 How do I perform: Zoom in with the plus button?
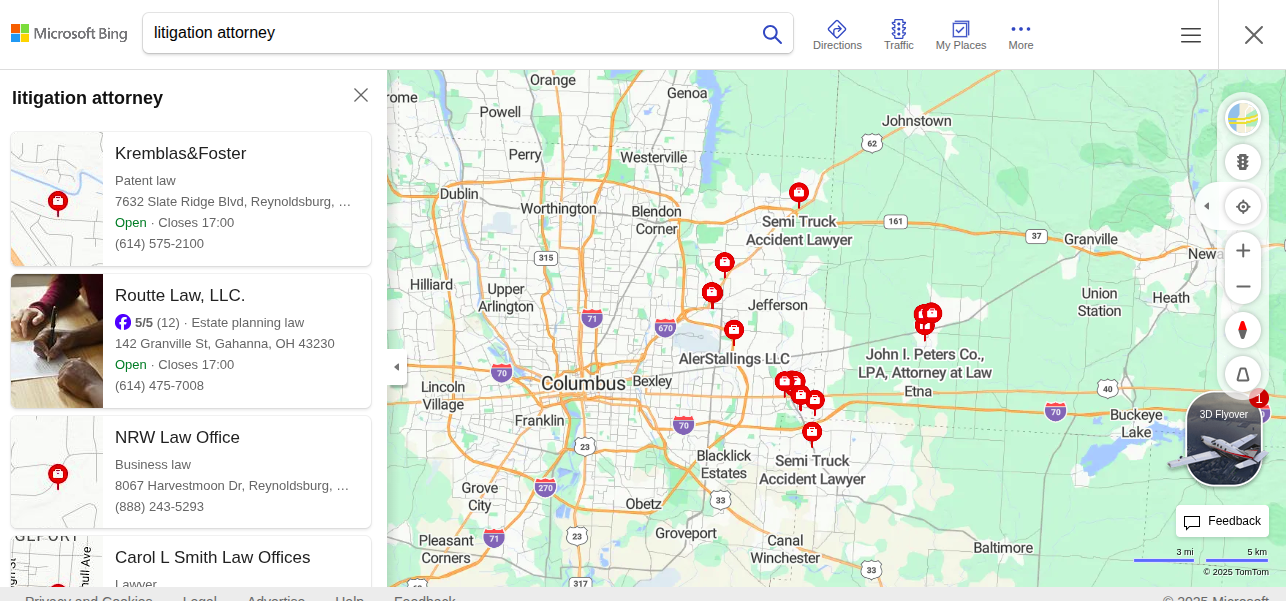pyautogui.click(x=1243, y=251)
